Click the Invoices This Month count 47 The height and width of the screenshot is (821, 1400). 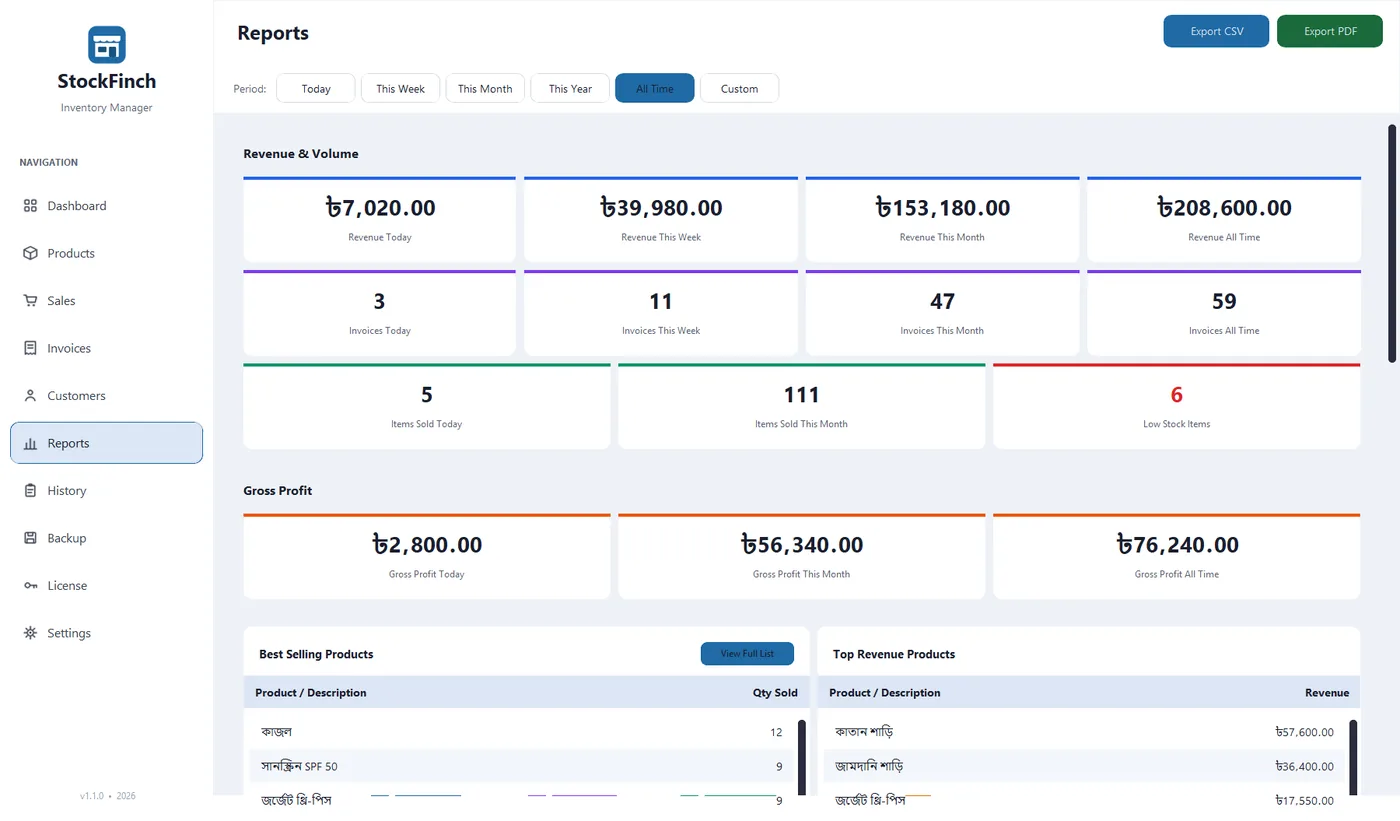pyautogui.click(x=942, y=301)
